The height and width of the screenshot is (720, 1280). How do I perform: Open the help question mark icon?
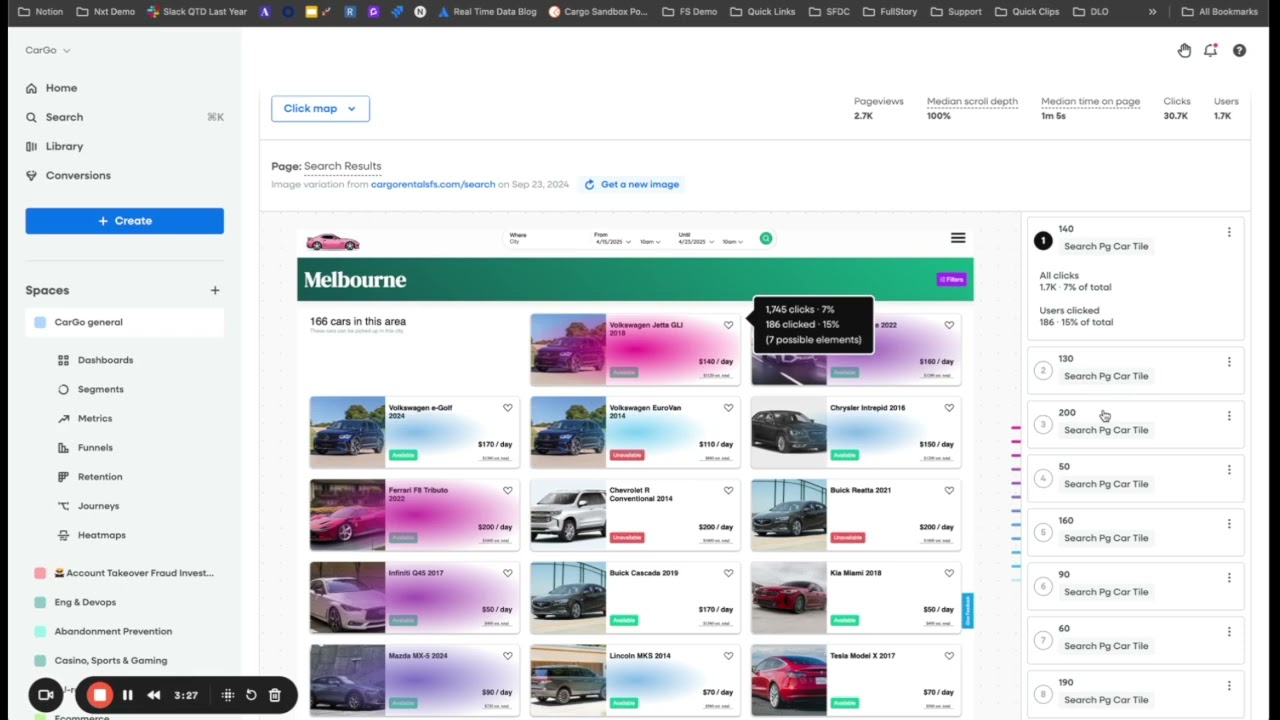pyautogui.click(x=1239, y=51)
